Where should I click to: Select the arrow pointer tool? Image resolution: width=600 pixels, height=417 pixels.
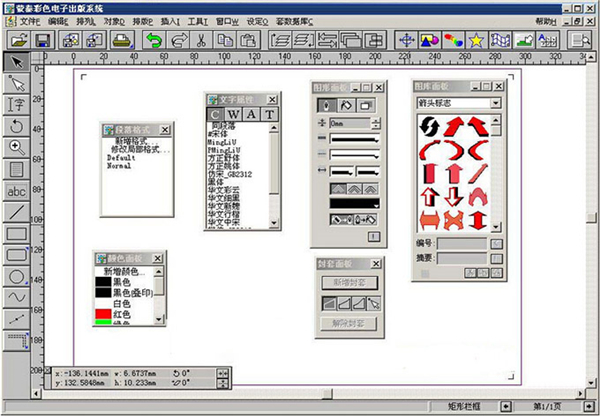click(x=15, y=61)
